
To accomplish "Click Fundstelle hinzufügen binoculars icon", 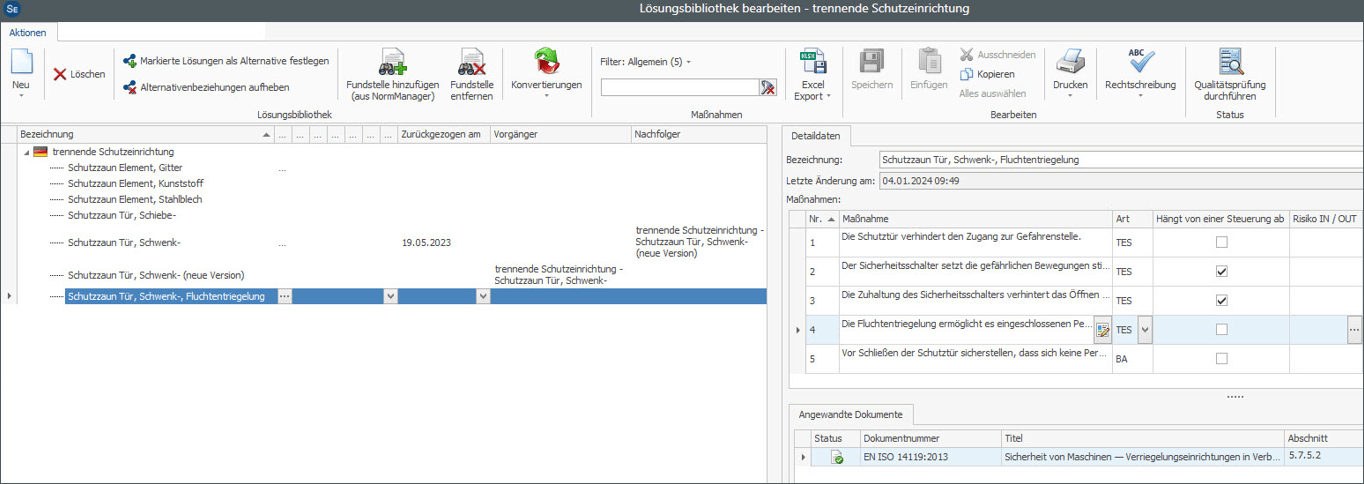I will click(x=390, y=63).
